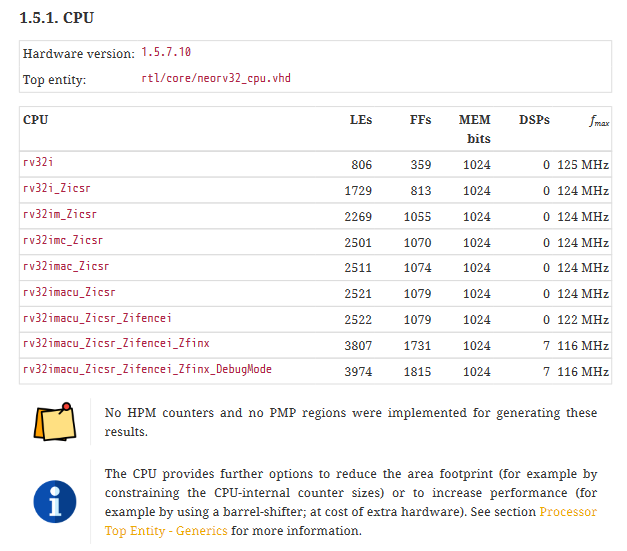The width and height of the screenshot is (627, 551).
Task: Click the rv32imacu_Zicsr_Zifencei entry
Action: [x=97, y=319]
